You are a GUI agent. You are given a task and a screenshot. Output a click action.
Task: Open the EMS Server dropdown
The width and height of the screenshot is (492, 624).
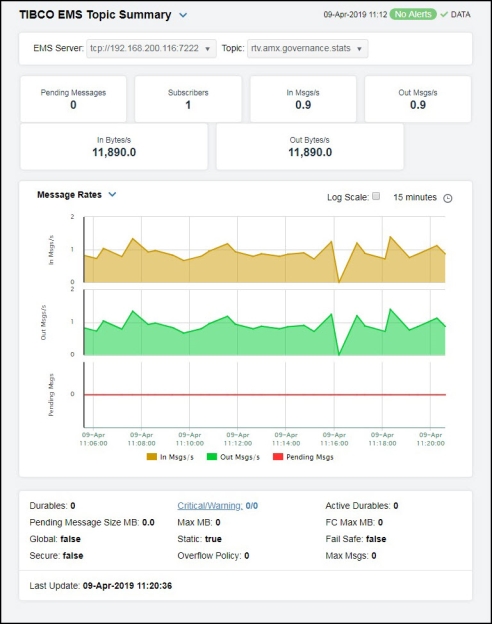151,49
